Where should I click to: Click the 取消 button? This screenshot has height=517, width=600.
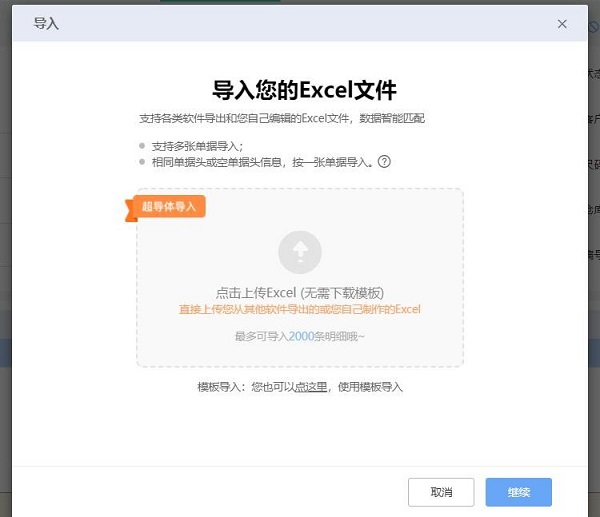[441, 492]
